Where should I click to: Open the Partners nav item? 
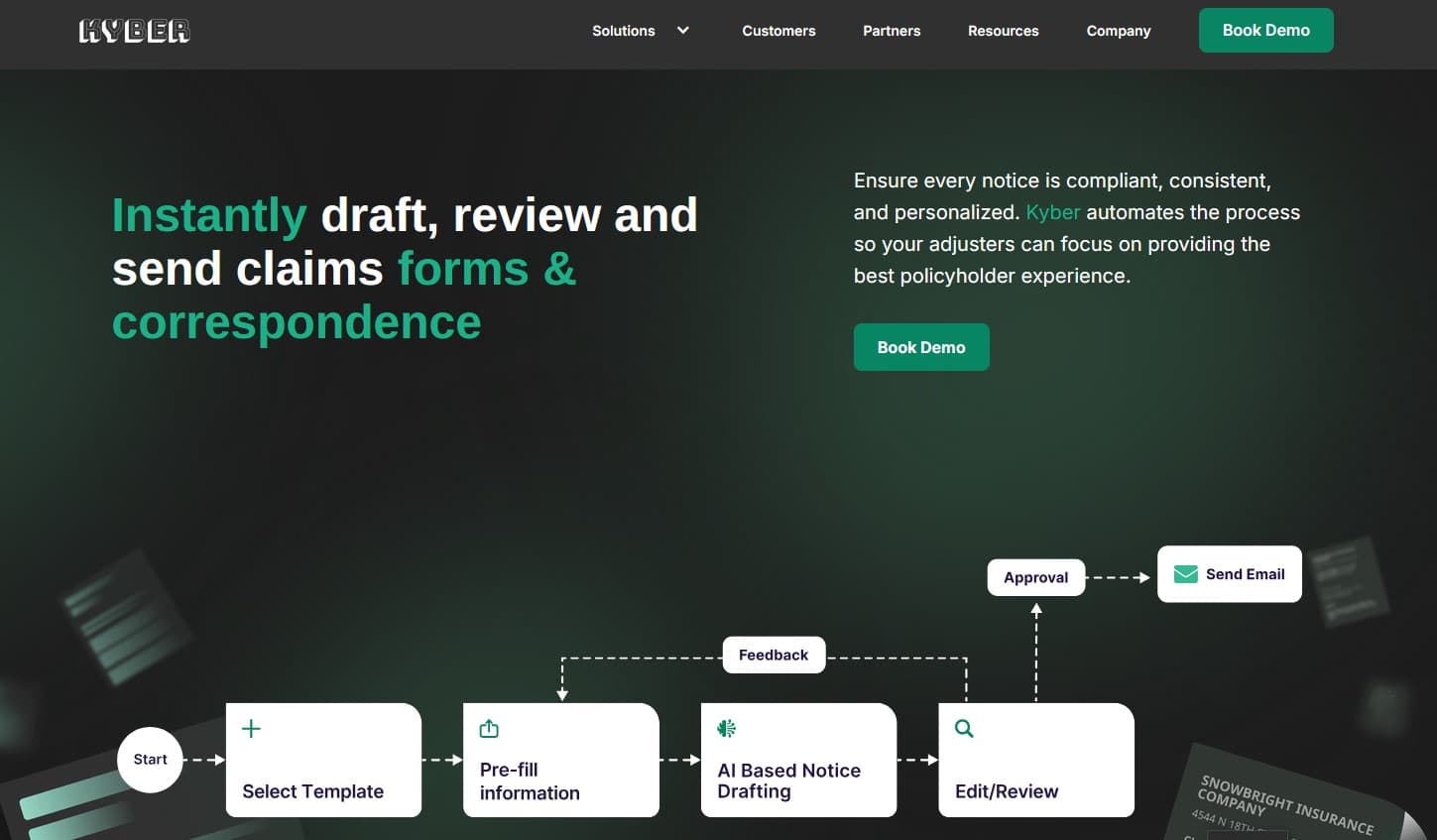(x=892, y=31)
